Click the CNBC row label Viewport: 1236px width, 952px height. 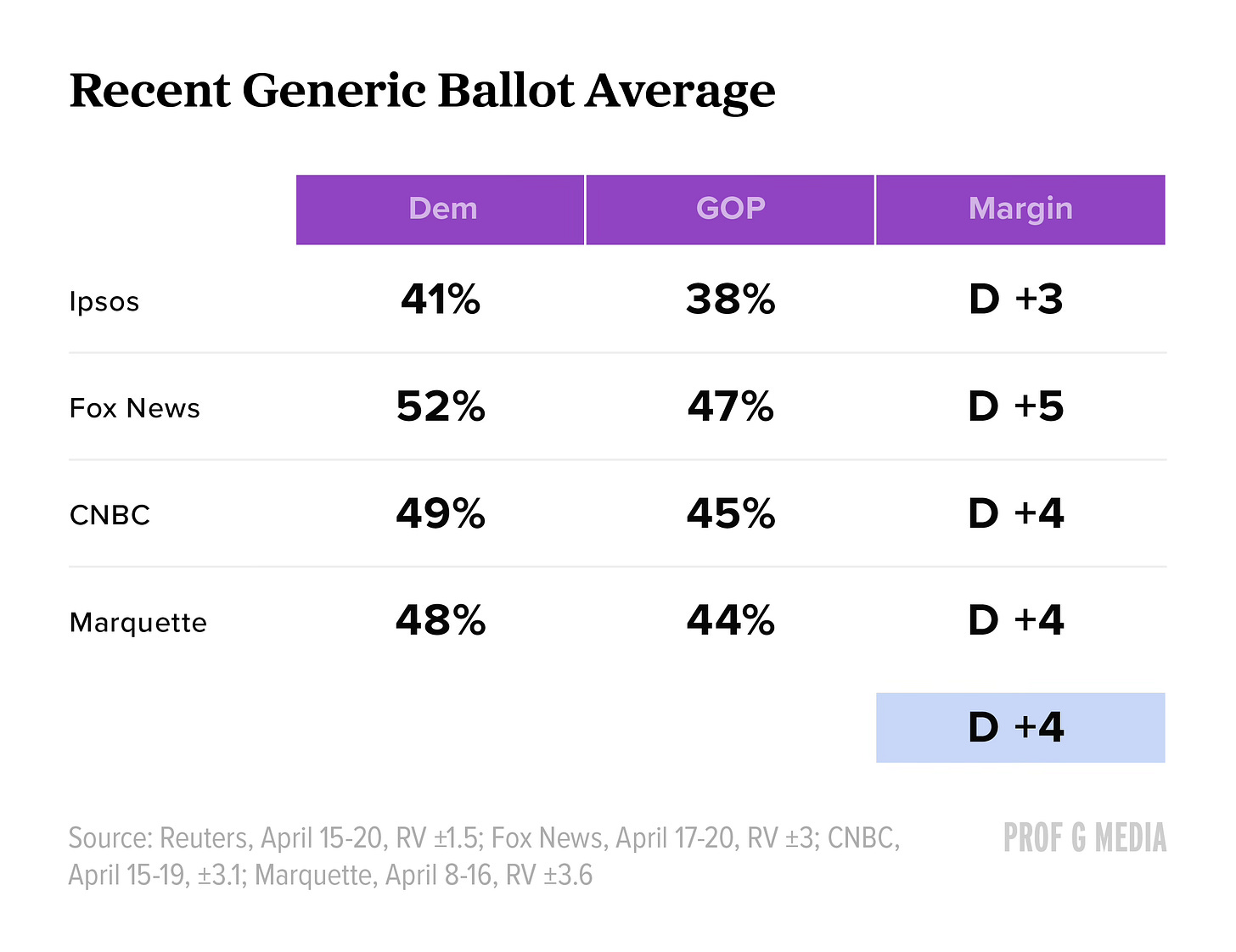(110, 515)
